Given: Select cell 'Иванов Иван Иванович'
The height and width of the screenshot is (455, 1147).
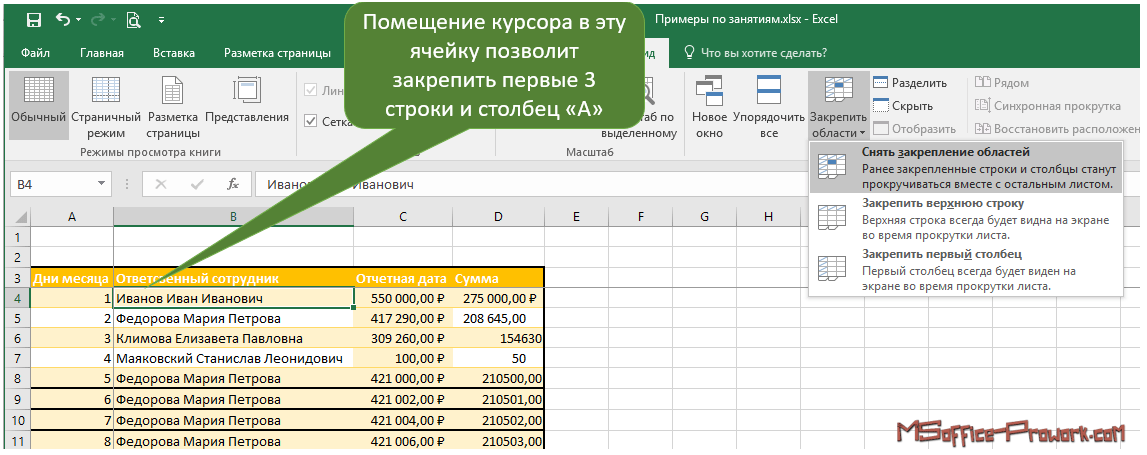Looking at the screenshot, I should tap(233, 298).
